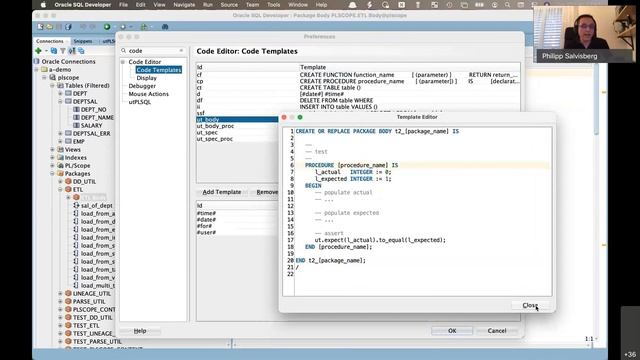Click the refresh icon in Connections toolbar

tap(53, 51)
